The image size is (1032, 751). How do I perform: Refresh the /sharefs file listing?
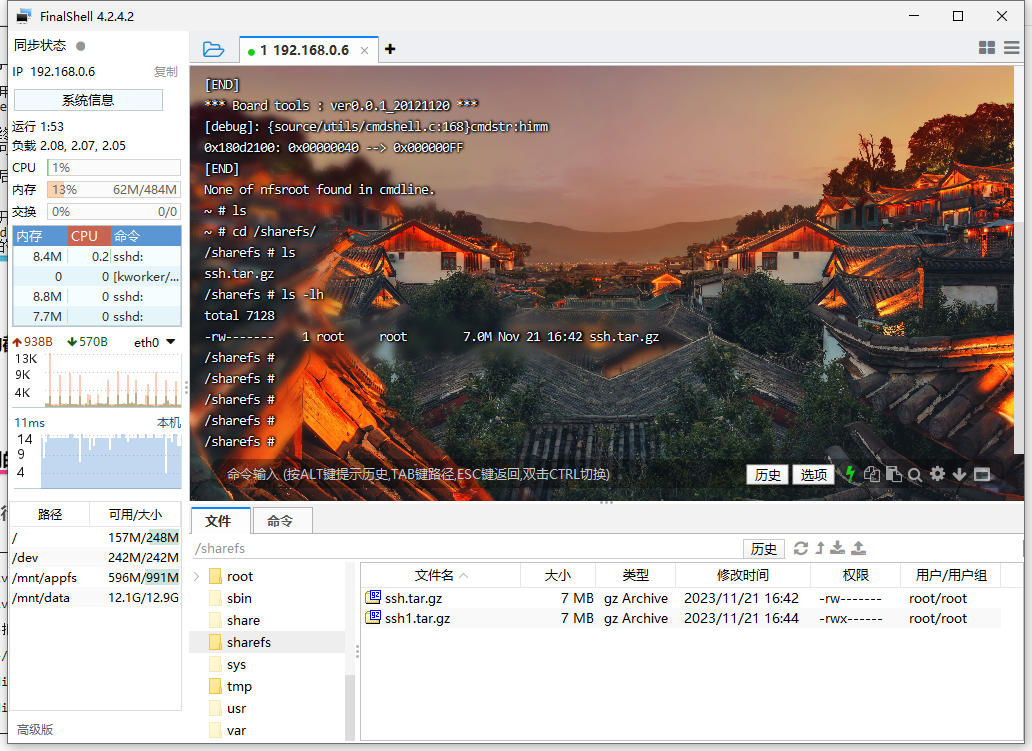[800, 548]
